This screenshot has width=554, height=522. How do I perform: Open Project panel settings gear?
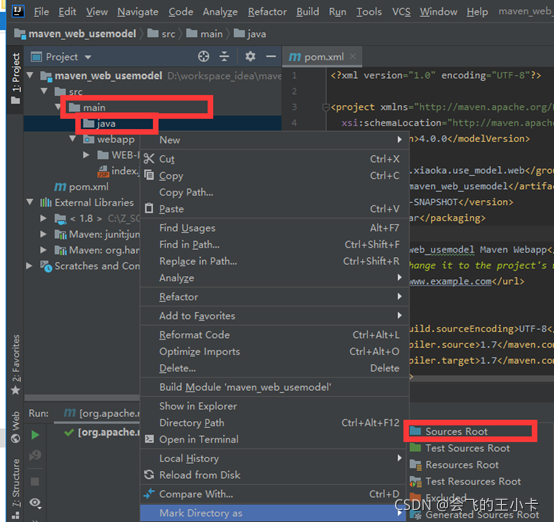(x=250, y=57)
